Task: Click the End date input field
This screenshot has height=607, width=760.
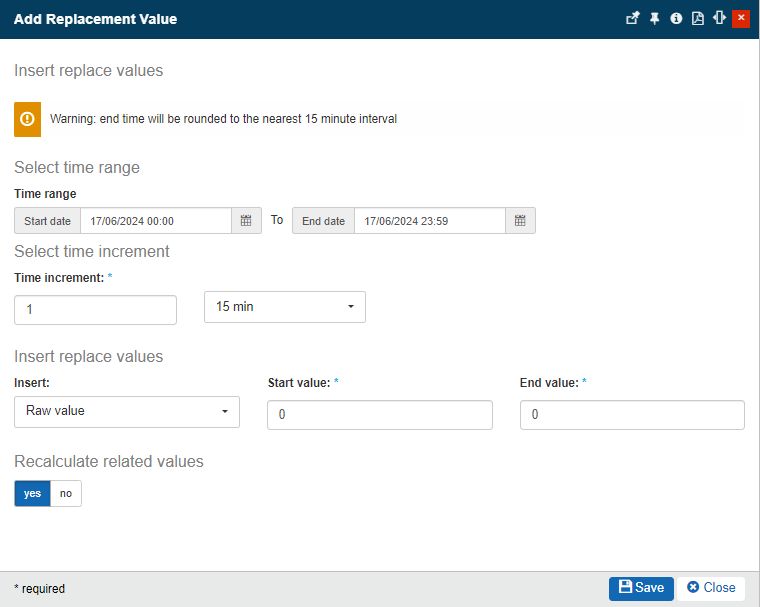Action: (429, 221)
